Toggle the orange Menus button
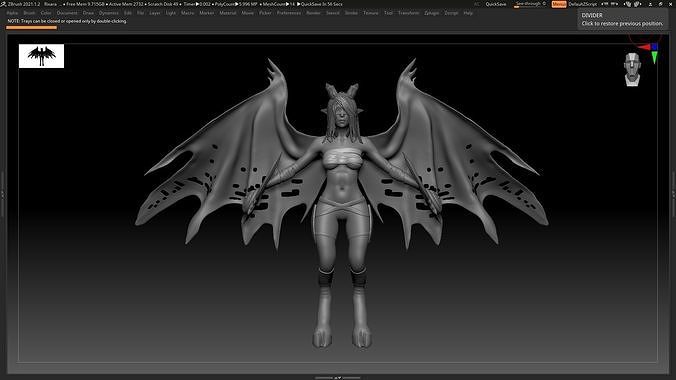Screen dimensions: 676x380 coord(559,4)
